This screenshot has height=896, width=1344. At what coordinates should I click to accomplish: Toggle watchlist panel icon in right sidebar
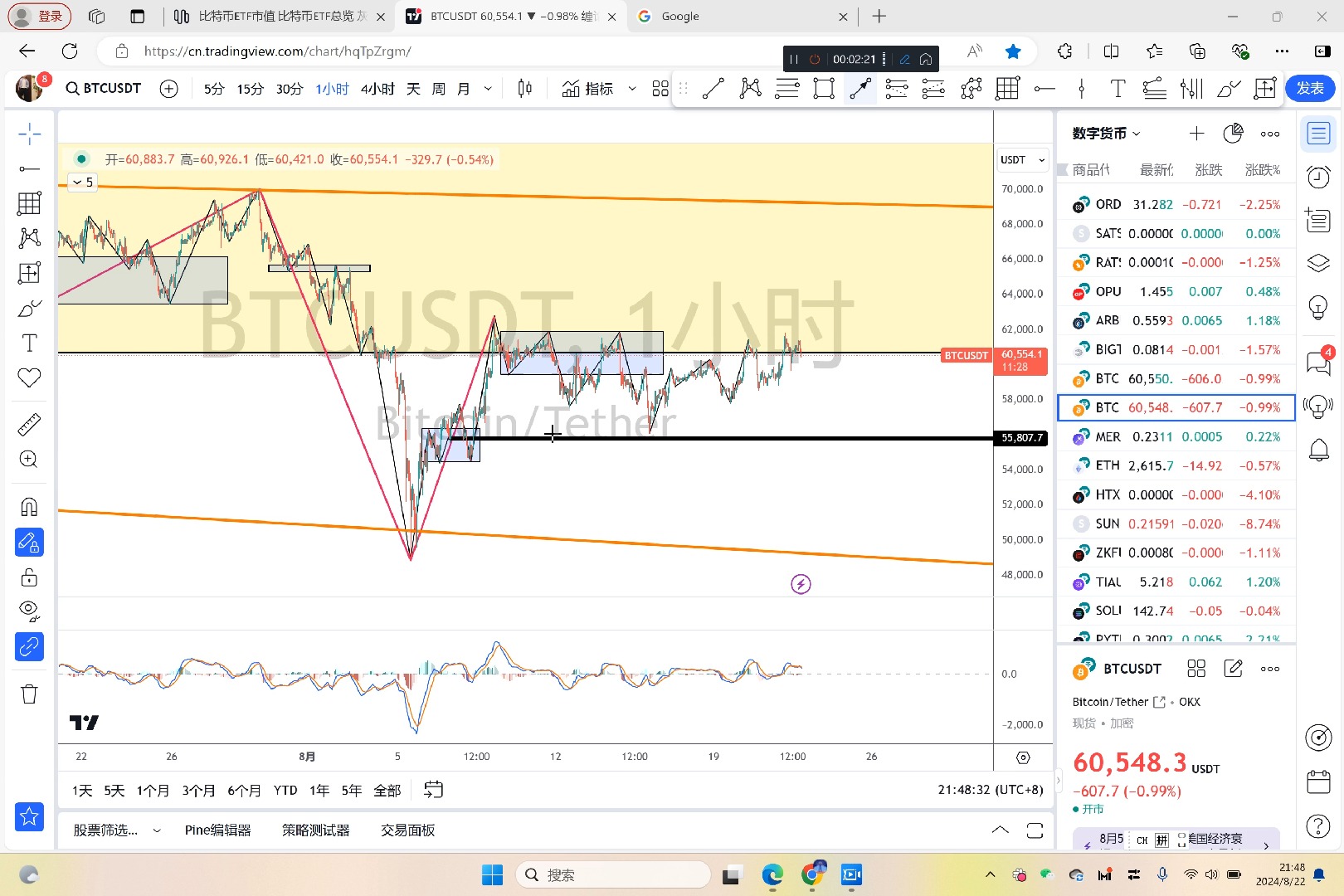(1318, 134)
